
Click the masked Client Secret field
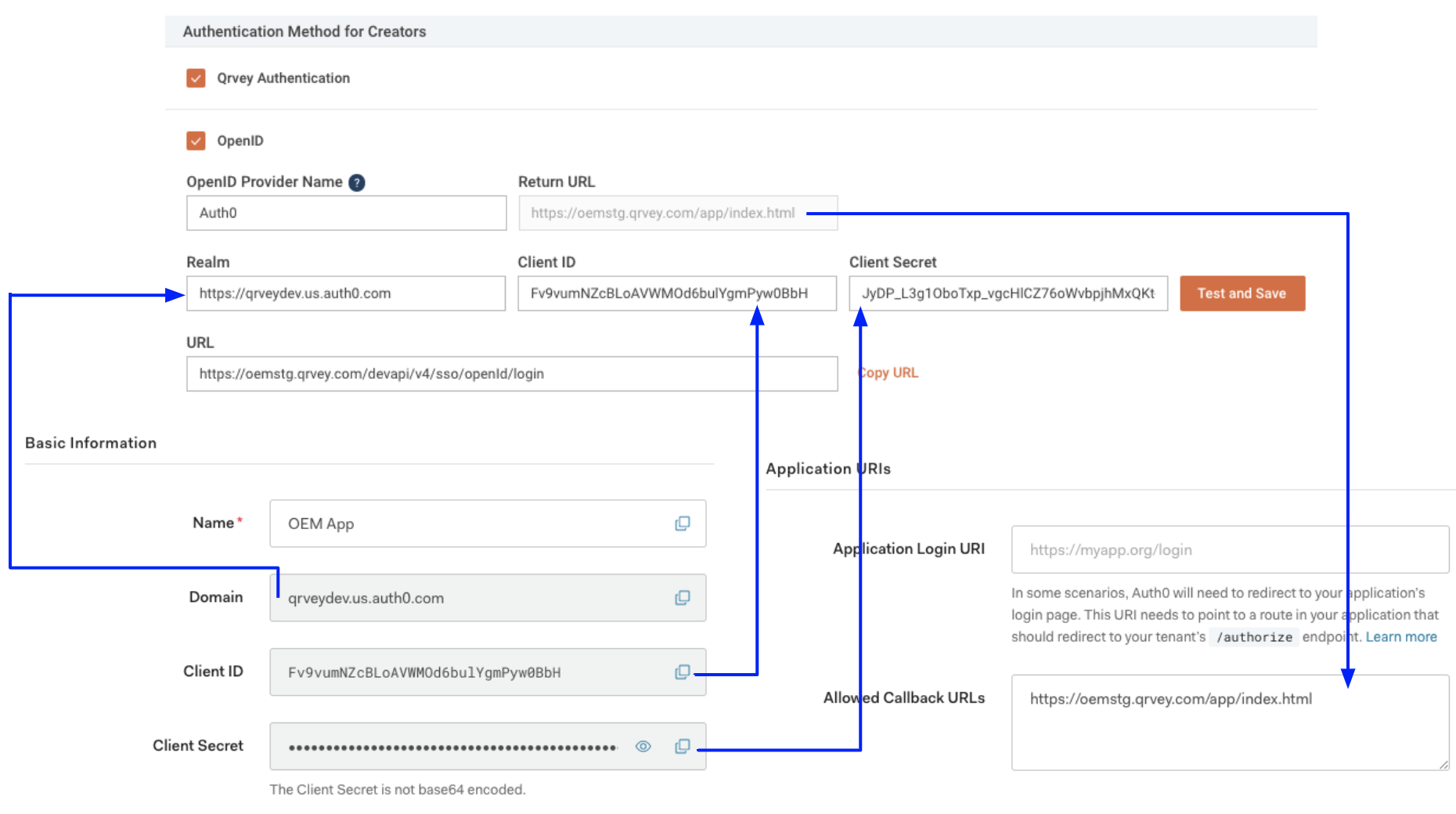point(488,747)
